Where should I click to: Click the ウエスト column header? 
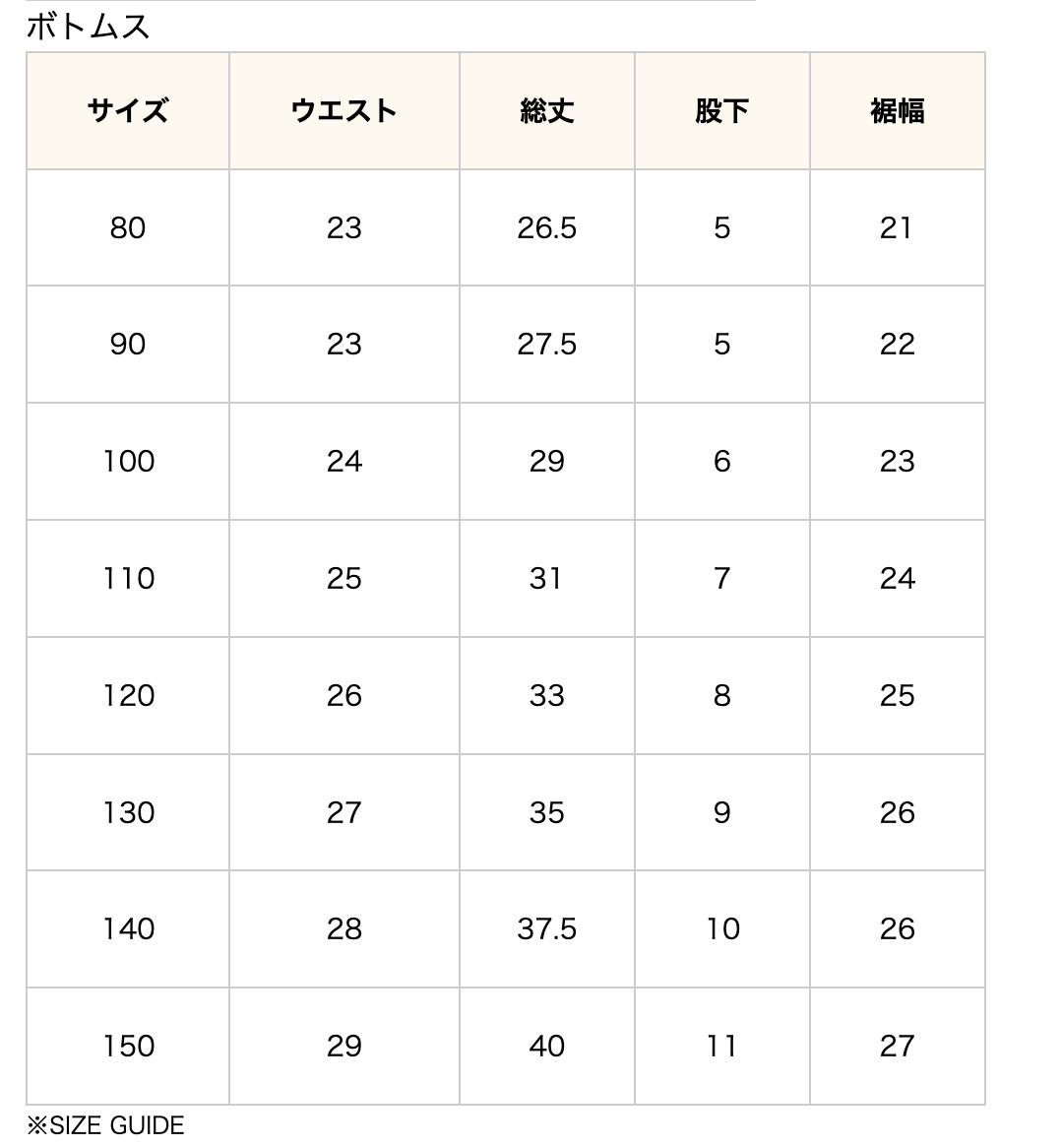coord(343,111)
